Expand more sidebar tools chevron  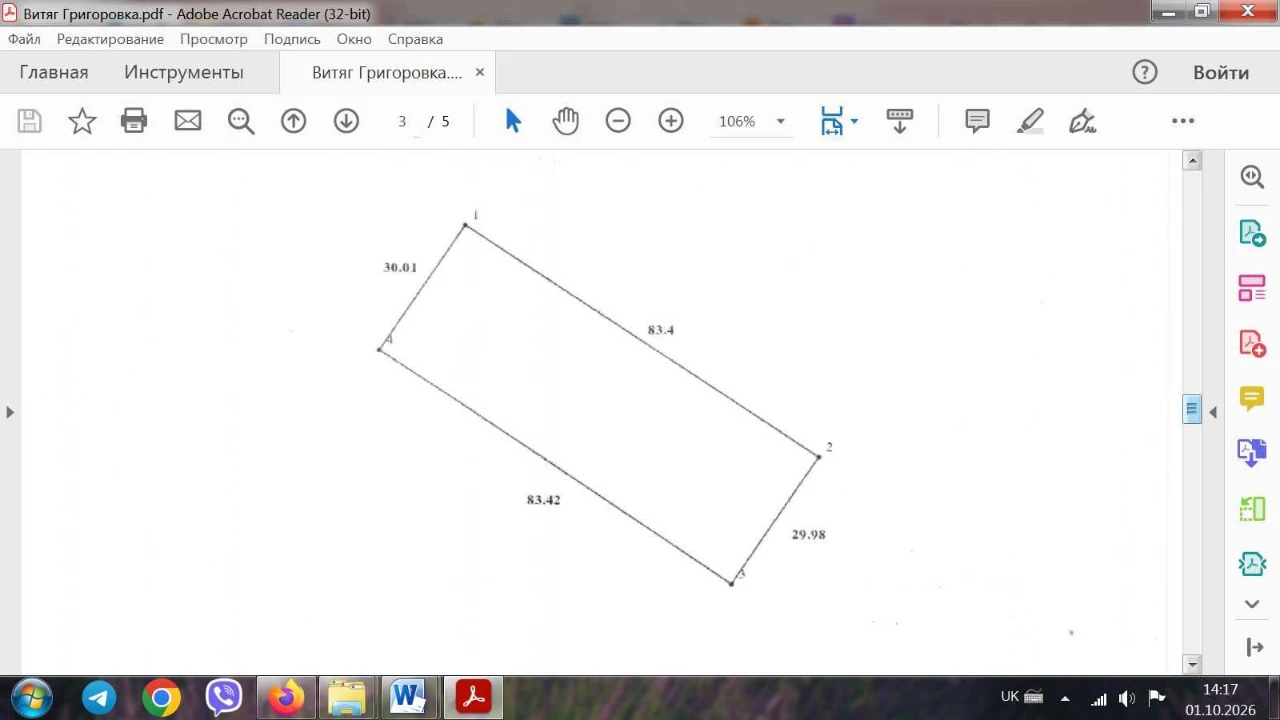(x=1252, y=604)
